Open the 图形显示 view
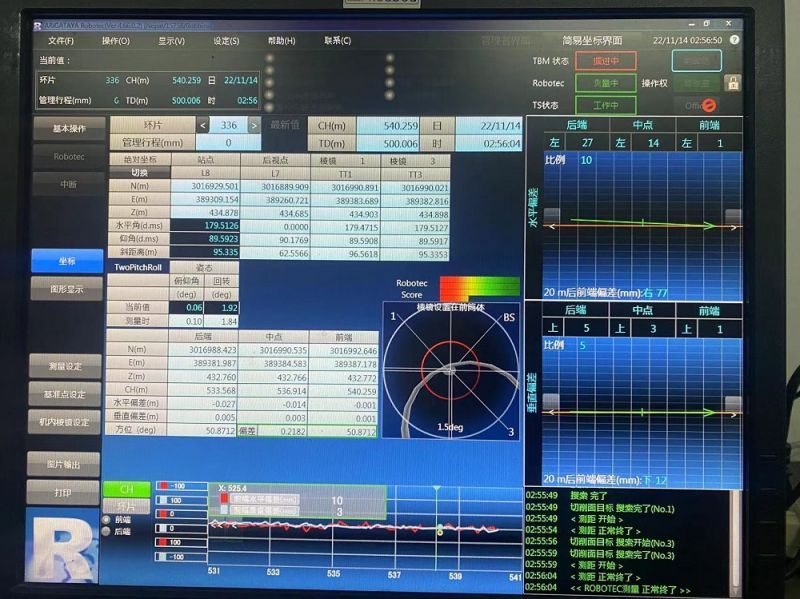The image size is (800, 599). point(66,289)
